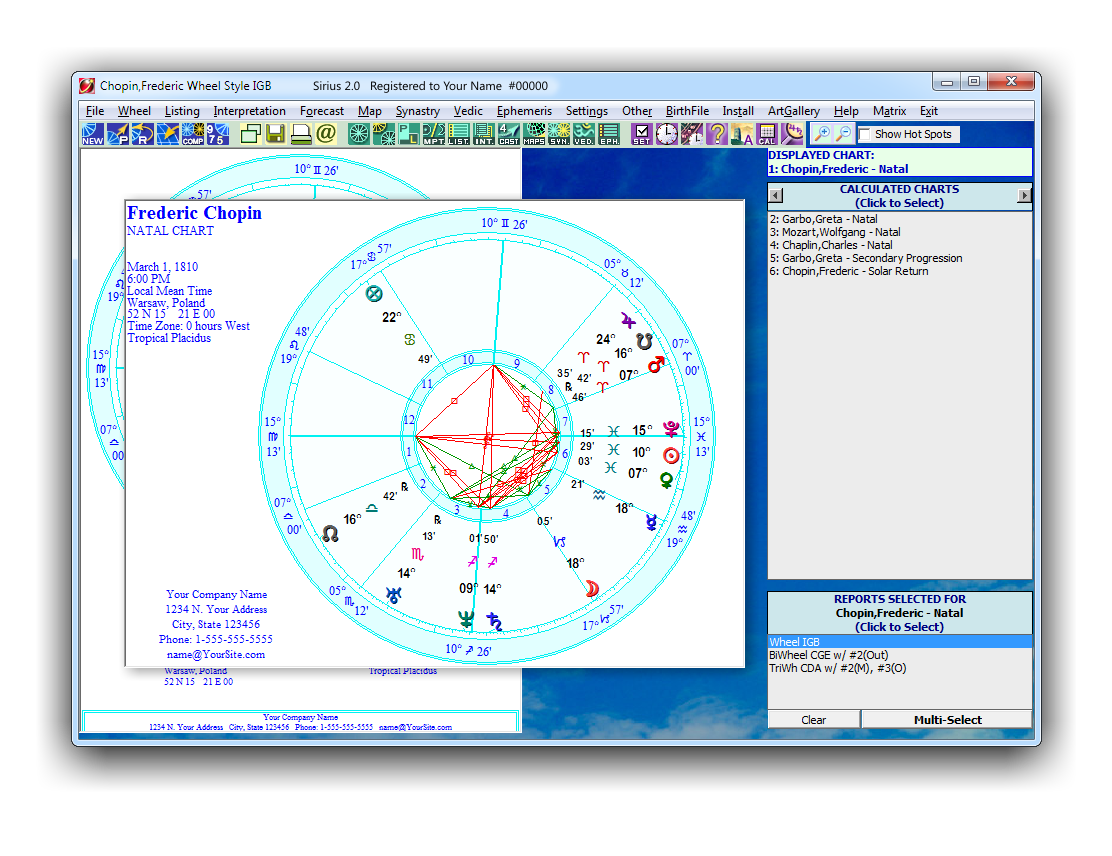Open the MAPS toolbar icon
This screenshot has height=856, width=1112.
[534, 134]
